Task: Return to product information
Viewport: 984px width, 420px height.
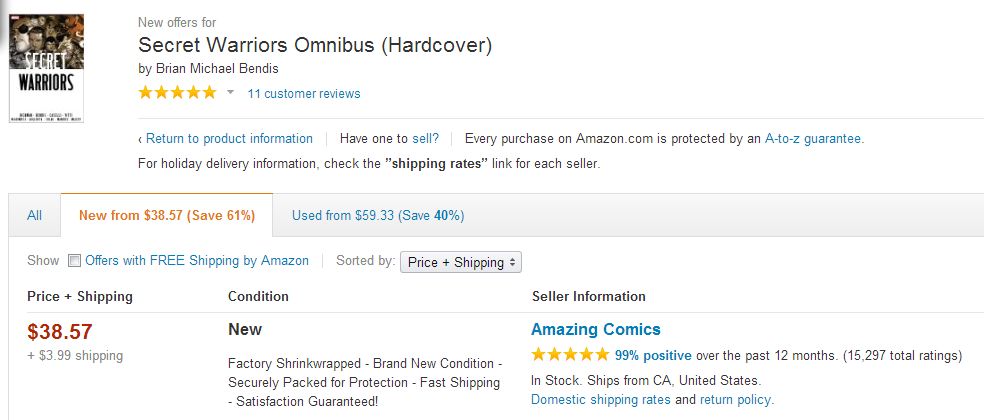Action: pyautogui.click(x=229, y=139)
